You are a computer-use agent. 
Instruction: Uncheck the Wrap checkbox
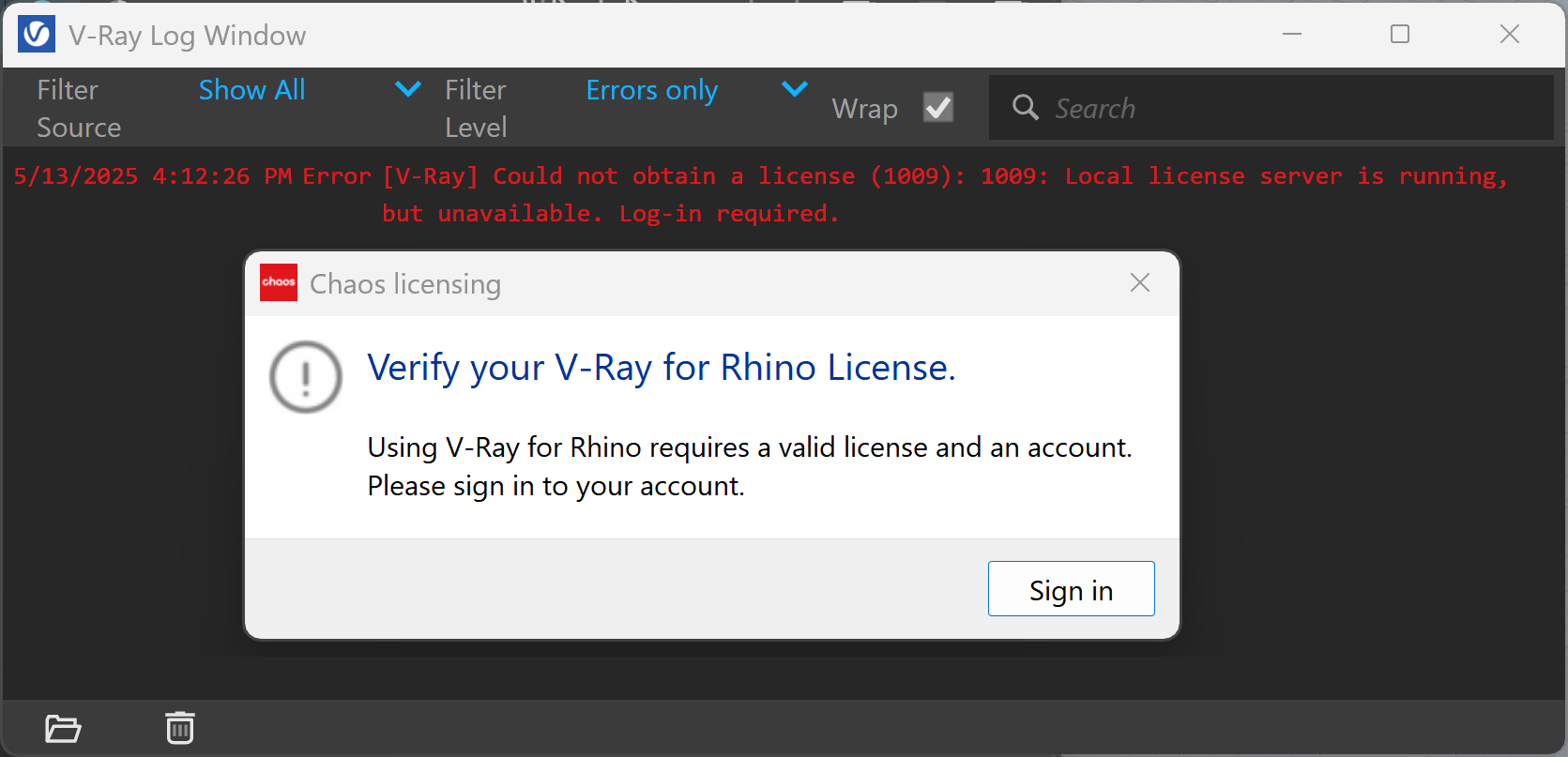pyautogui.click(x=938, y=108)
